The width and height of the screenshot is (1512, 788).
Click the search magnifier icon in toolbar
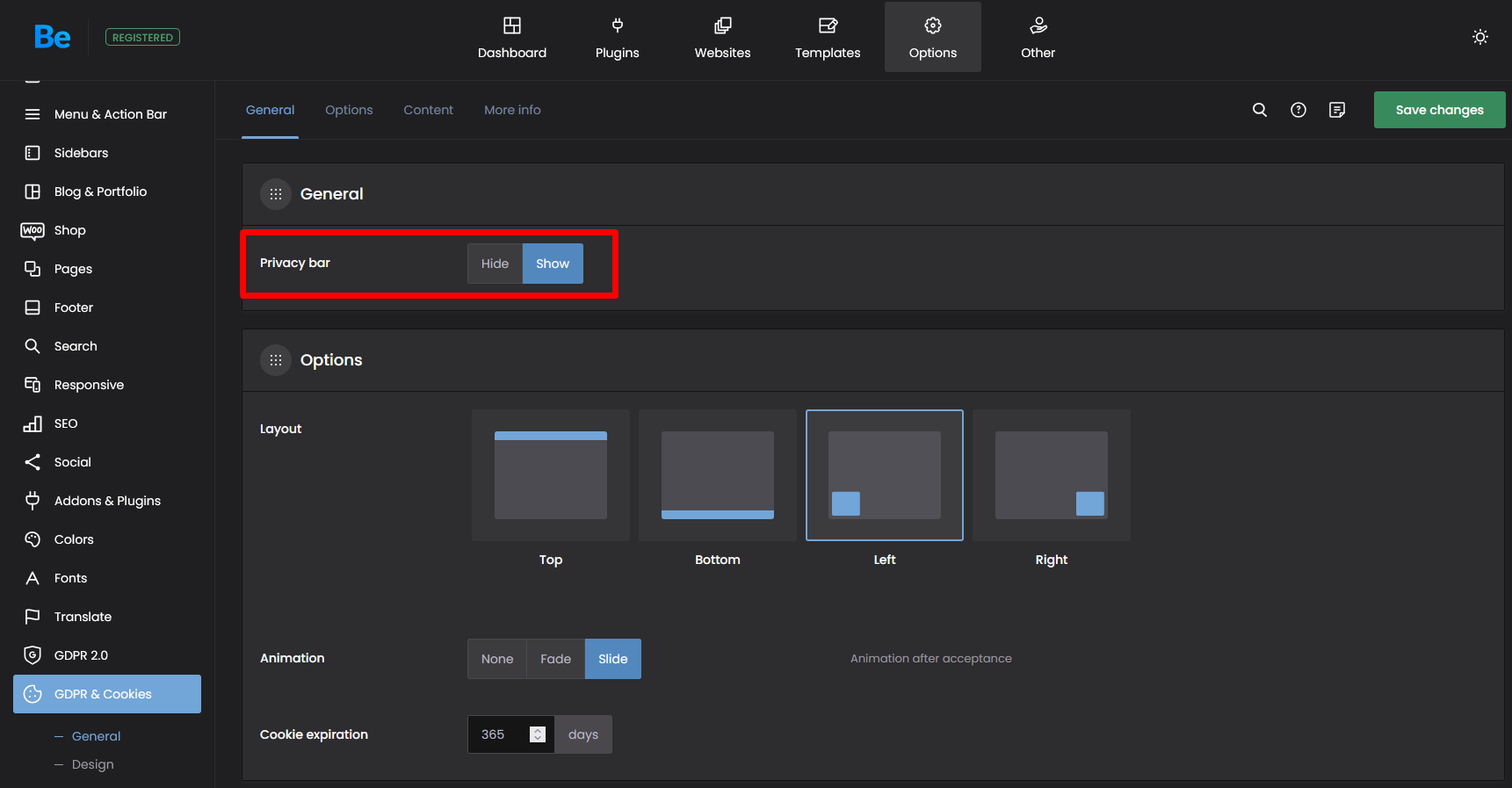(x=1259, y=110)
